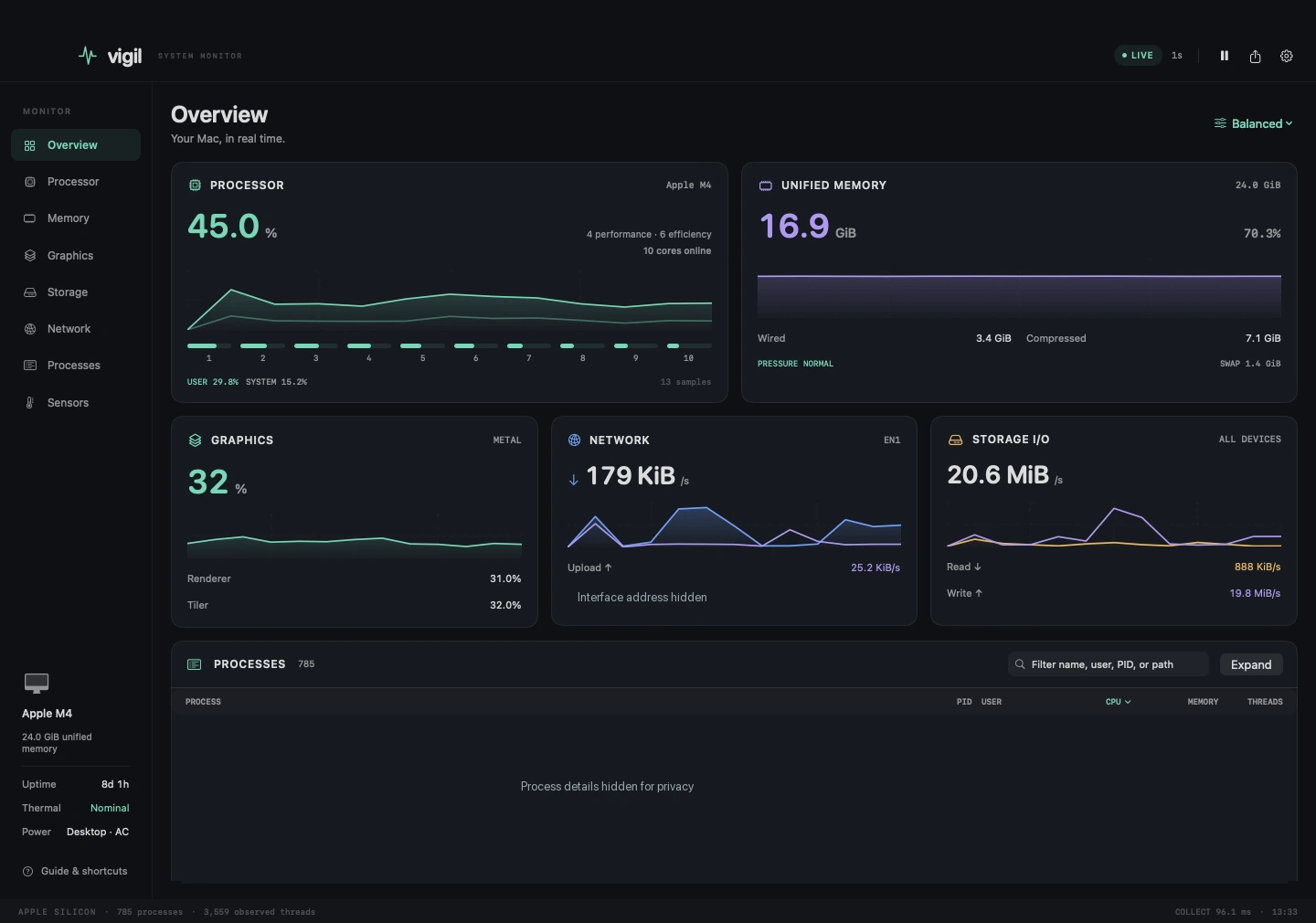This screenshot has width=1316, height=923.
Task: Click the Processor card chip icon
Action: coord(195,186)
